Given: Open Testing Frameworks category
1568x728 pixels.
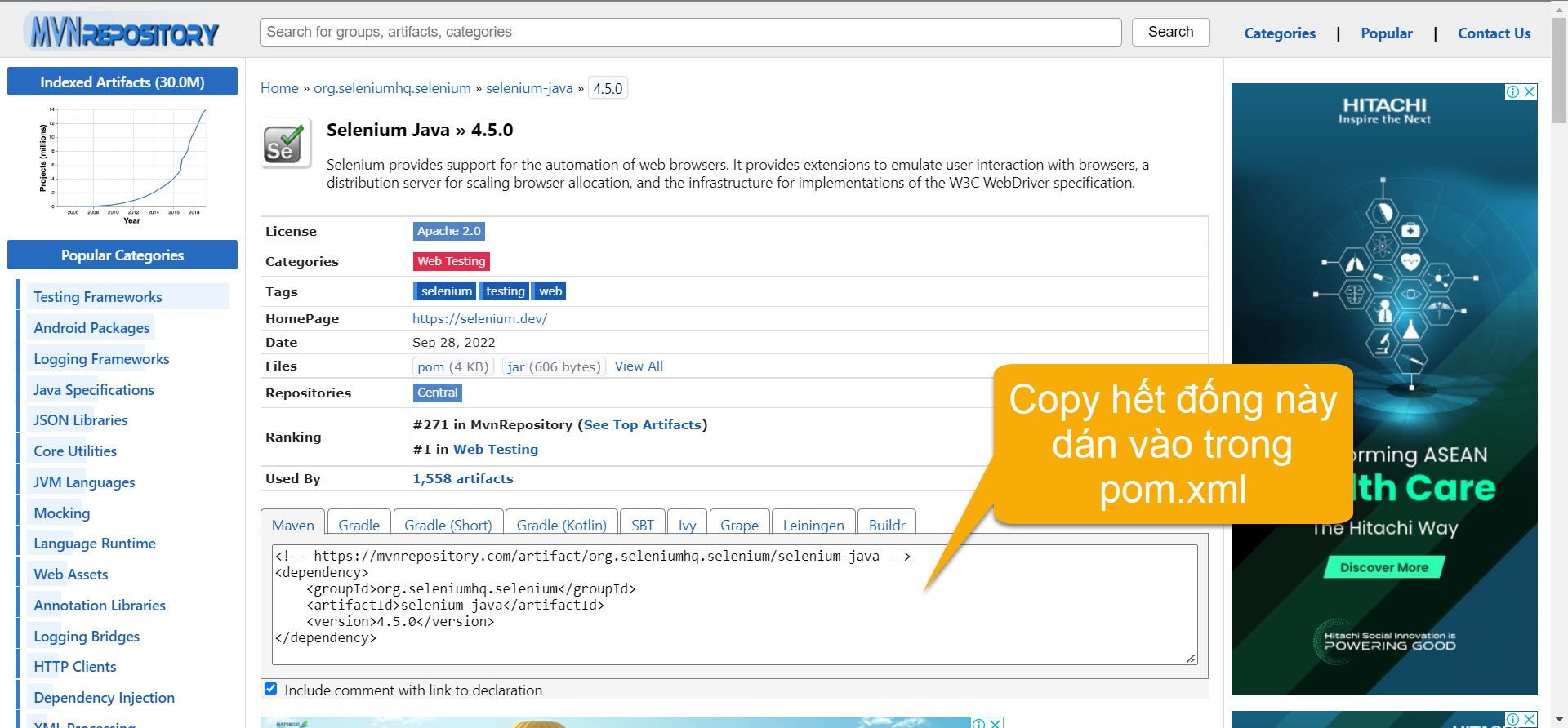Looking at the screenshot, I should pyautogui.click(x=98, y=297).
